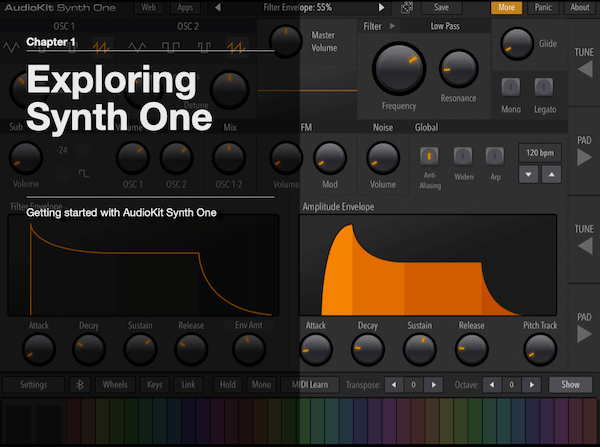This screenshot has width=600, height=447.
Task: Toggle the Widen switch
Action: 463,156
